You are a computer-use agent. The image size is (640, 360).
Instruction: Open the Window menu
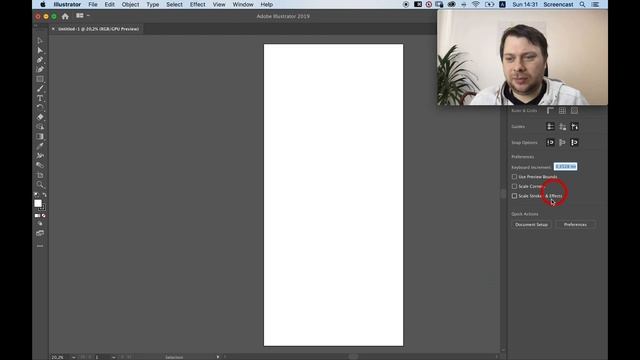[x=243, y=4]
